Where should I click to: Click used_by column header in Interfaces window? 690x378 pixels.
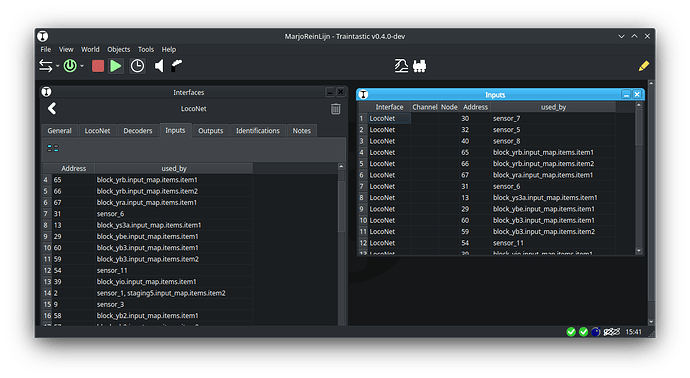point(174,169)
